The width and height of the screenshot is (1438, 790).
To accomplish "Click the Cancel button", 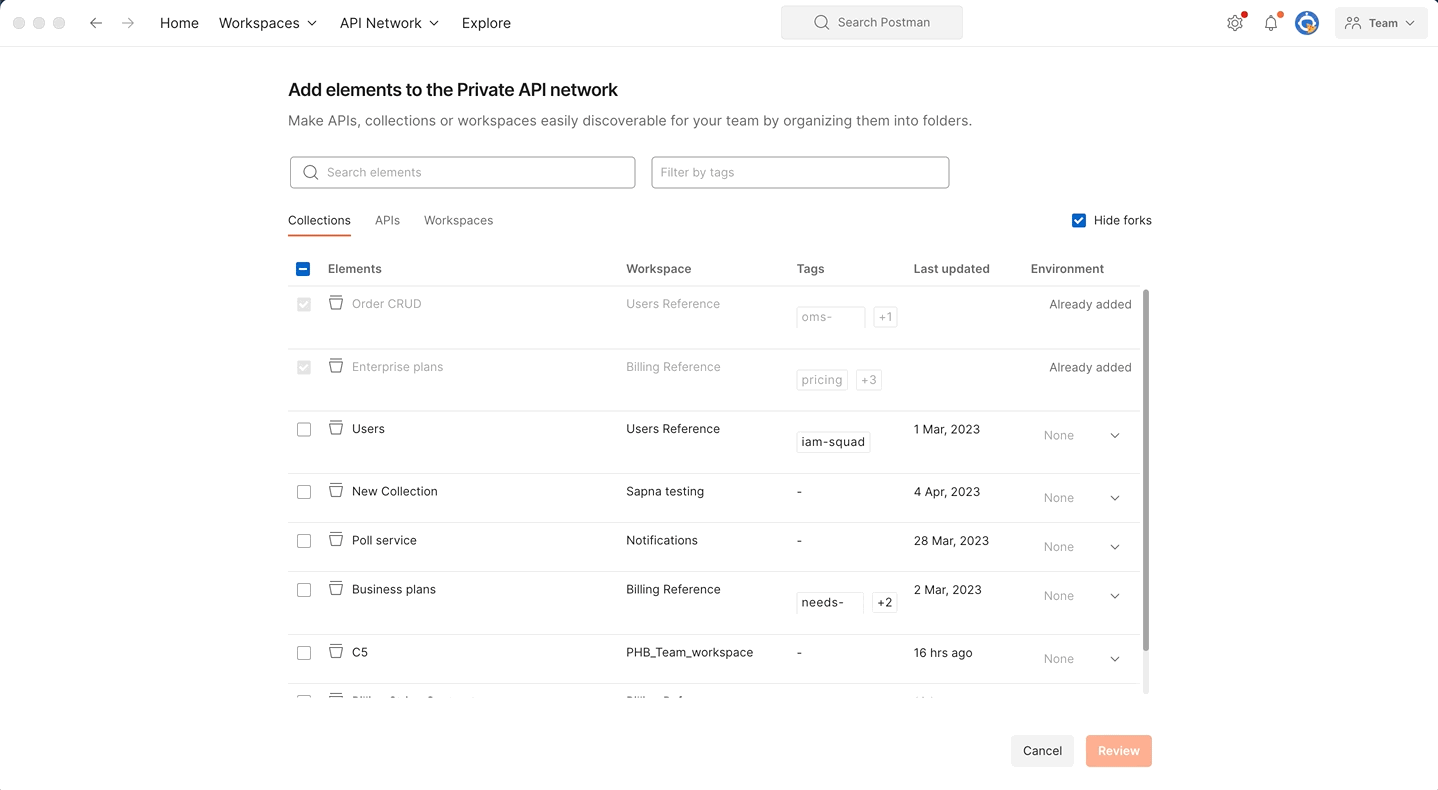I will coord(1042,751).
